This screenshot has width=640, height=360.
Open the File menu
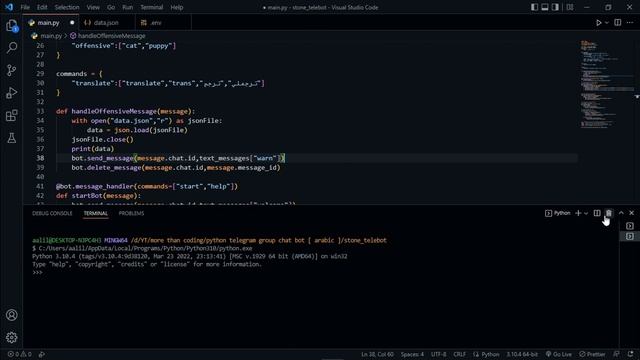coord(25,7)
